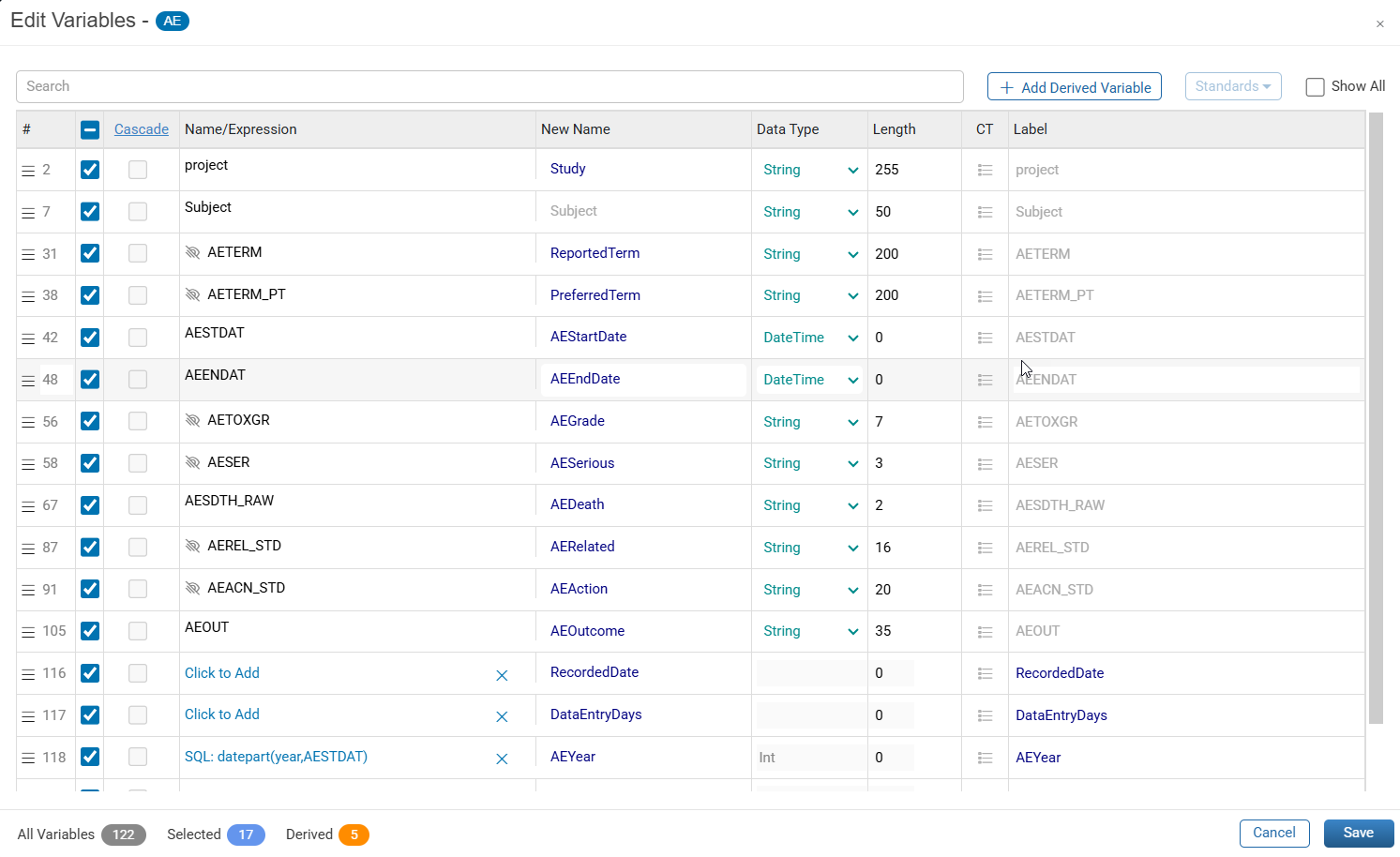Click Add Derived Variable button
This screenshot has height=857, width=1400.
coord(1075,87)
